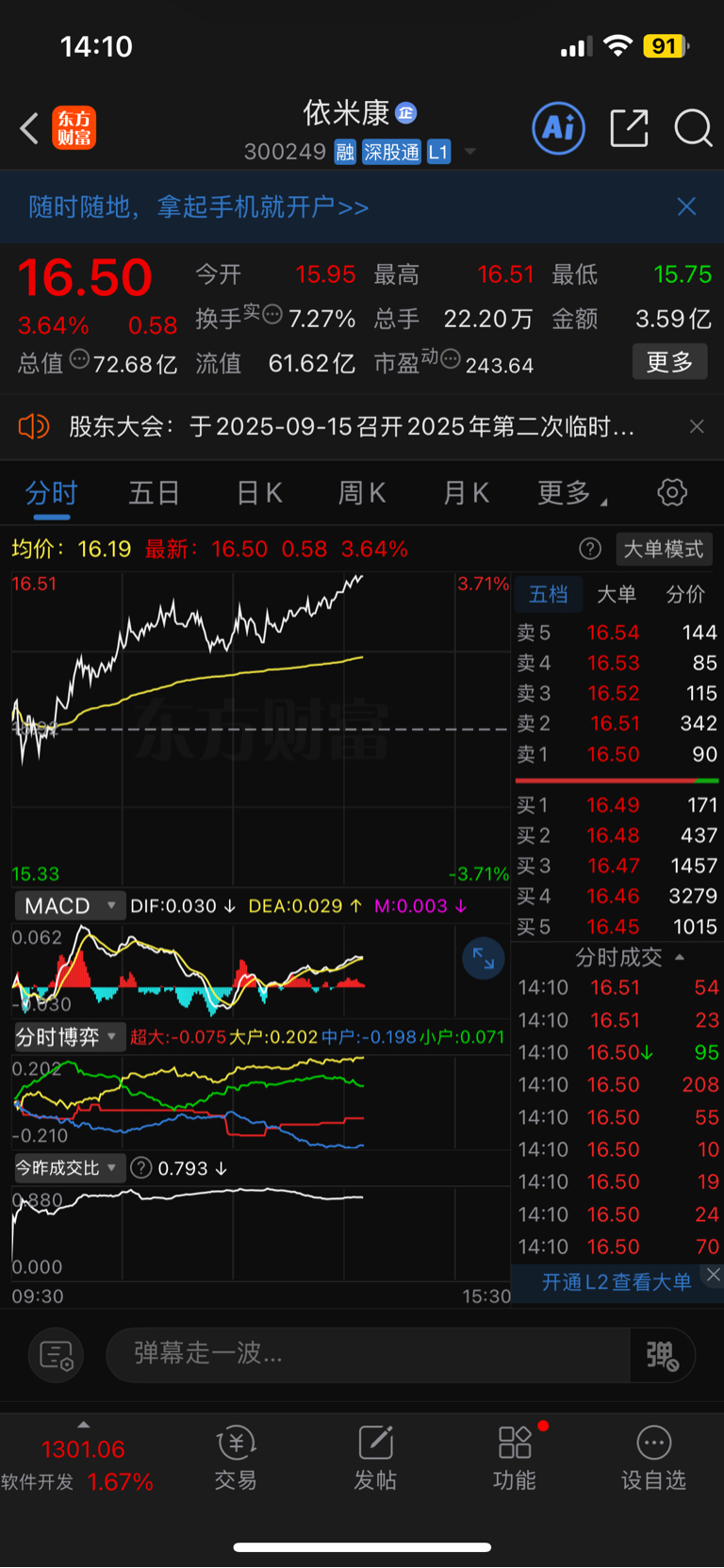Dismiss the 股东大会 announcement
This screenshot has height=1568, width=724.
click(697, 427)
